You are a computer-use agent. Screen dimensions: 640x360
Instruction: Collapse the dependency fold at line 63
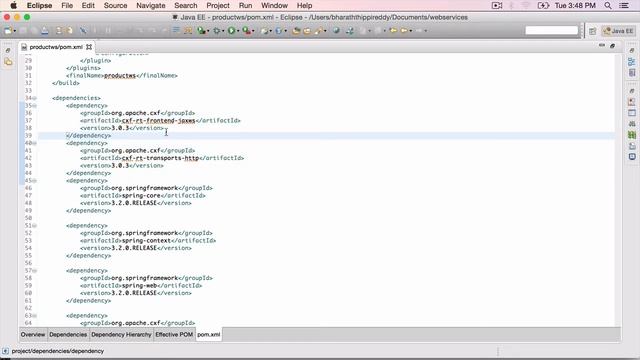pos(35,316)
